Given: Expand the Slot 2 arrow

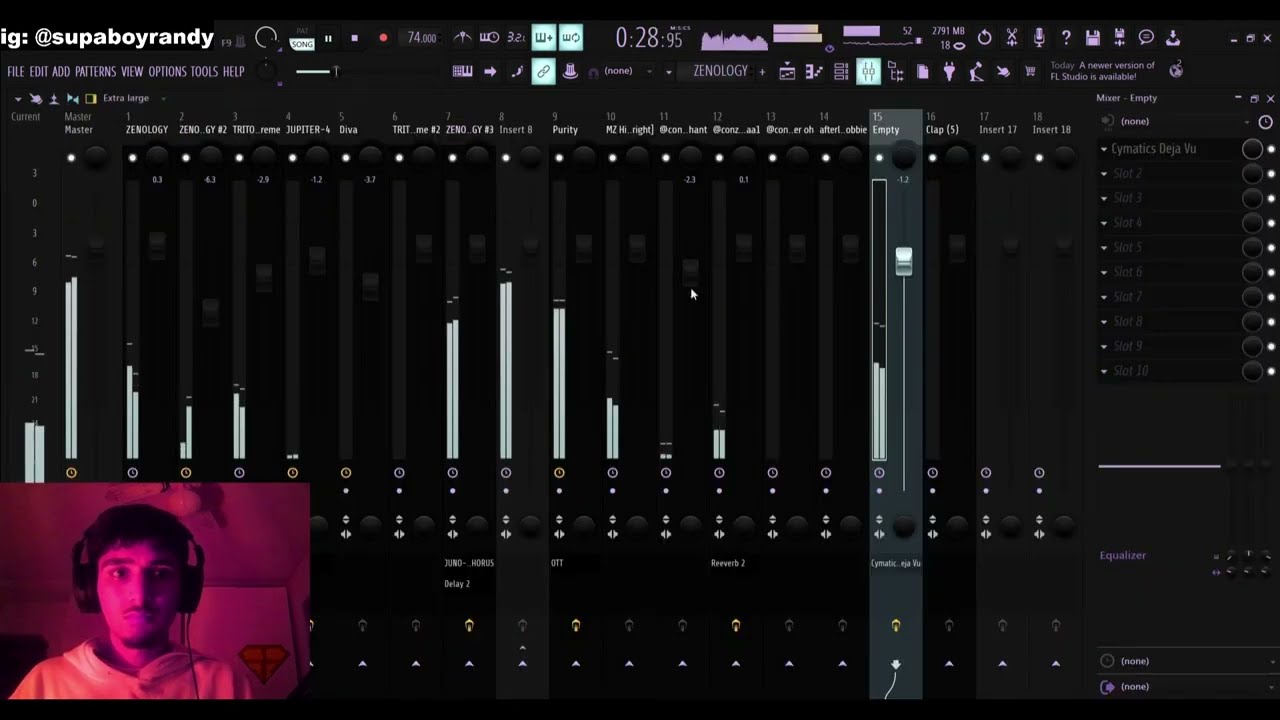Looking at the screenshot, I should click(1104, 174).
